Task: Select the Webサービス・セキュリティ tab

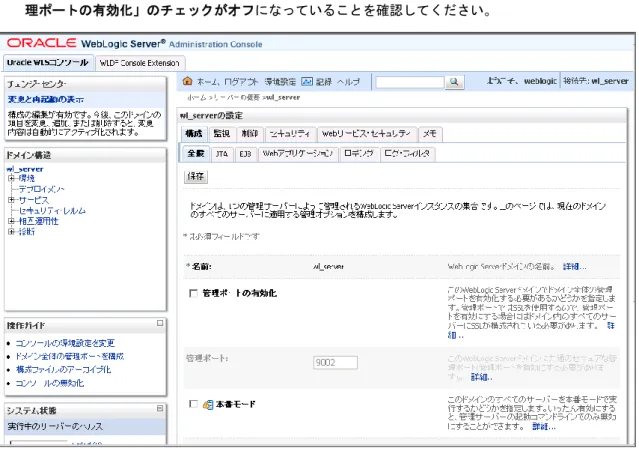Action: (367, 134)
